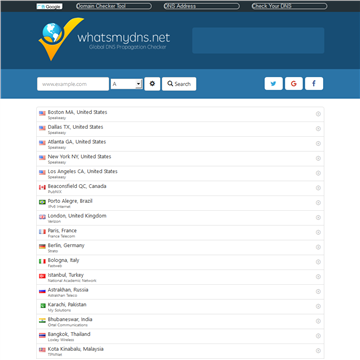Click the Brazil flag beside Porto Alegre

[42, 202]
